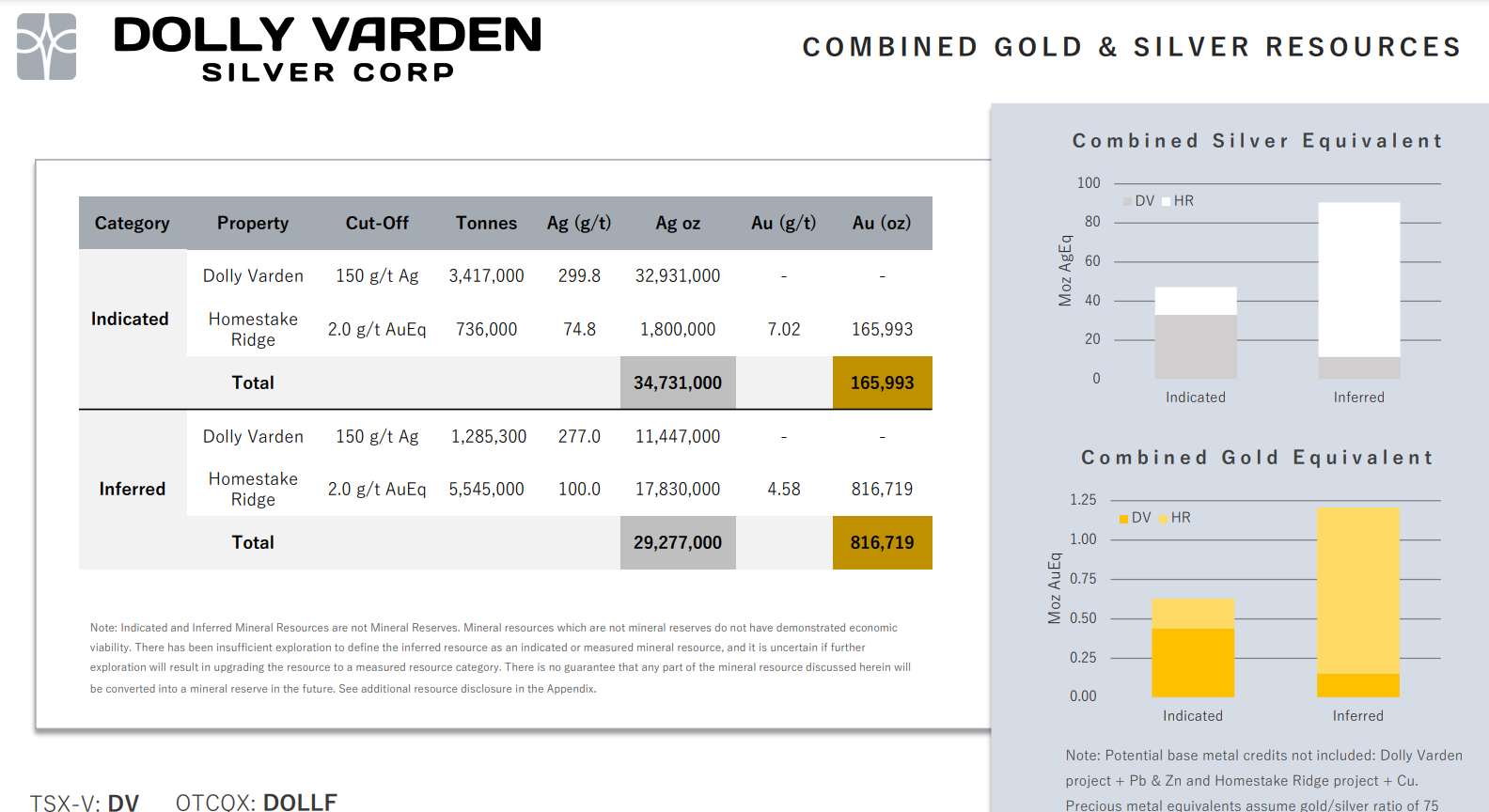Click the light yellow HR segment of the gold Inferred bar
The image size is (1489, 812).
click(1358, 590)
